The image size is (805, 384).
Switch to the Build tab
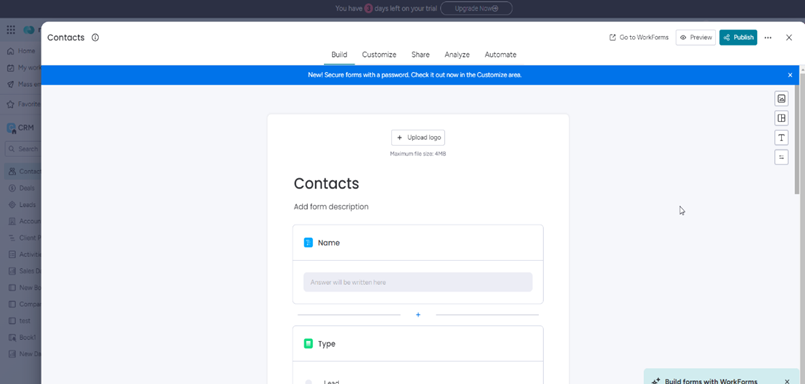tap(339, 54)
